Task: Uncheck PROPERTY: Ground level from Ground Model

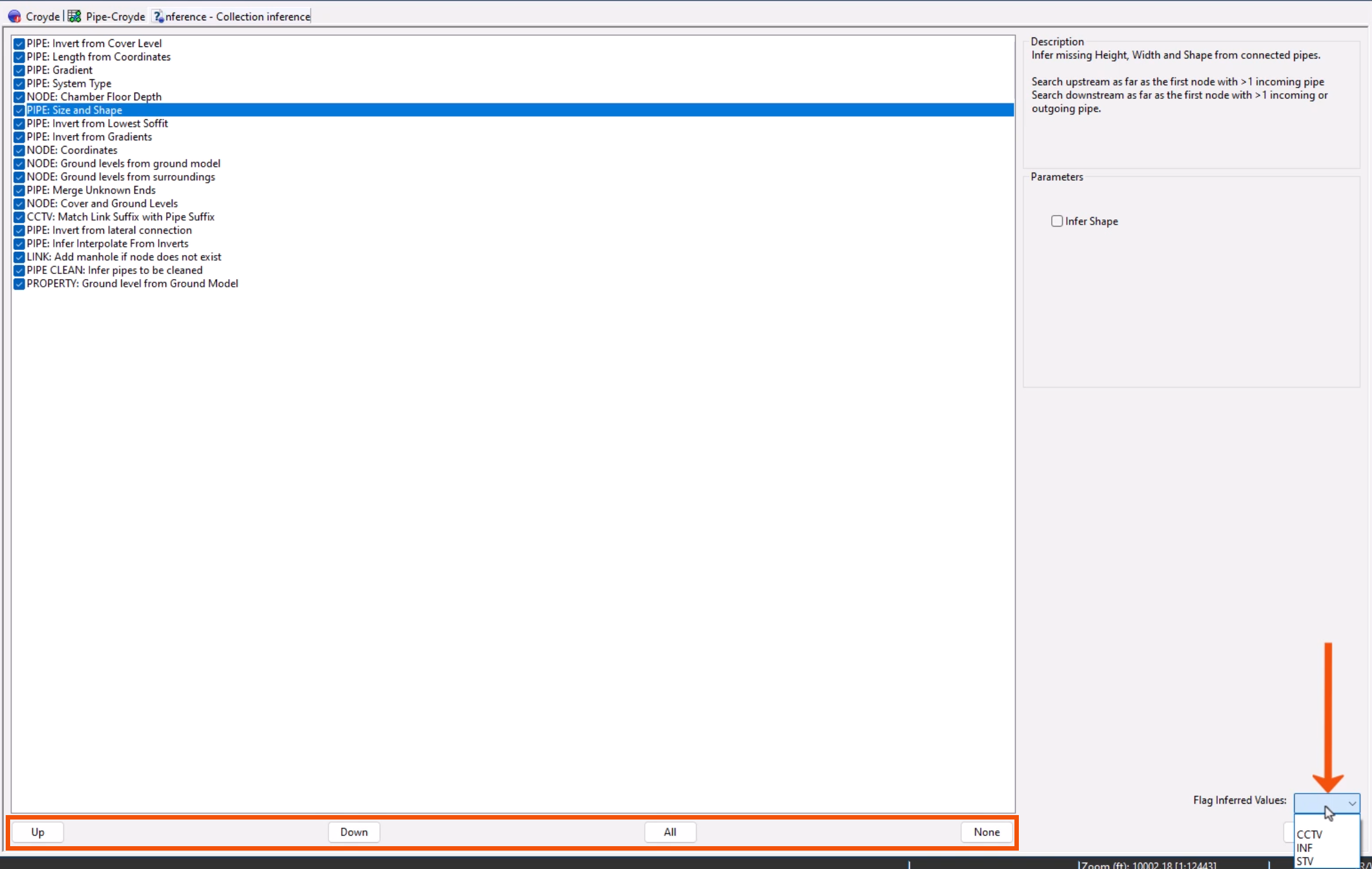Action: pyautogui.click(x=18, y=284)
